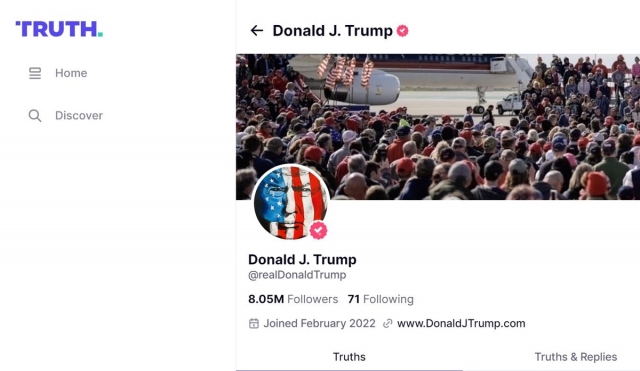Open the Home feed icon in the sidebar
Image resolution: width=640 pixels, height=371 pixels.
tap(35, 73)
